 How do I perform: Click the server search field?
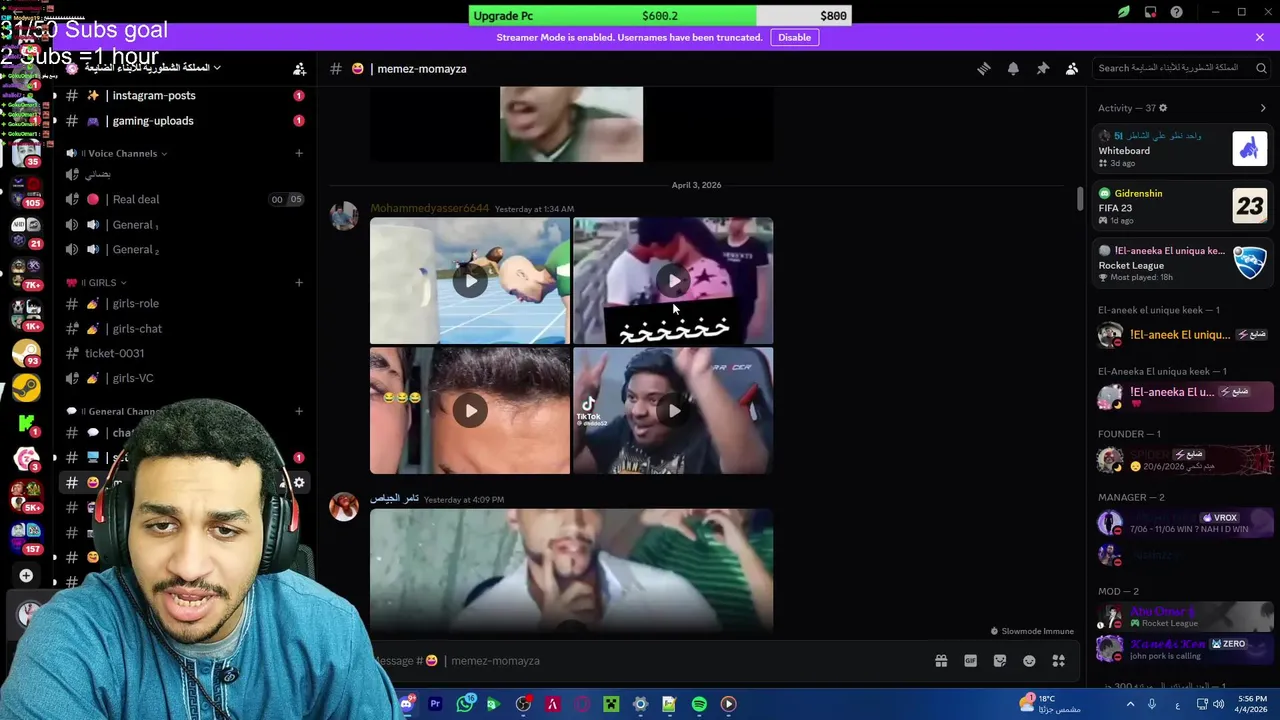(x=1180, y=68)
